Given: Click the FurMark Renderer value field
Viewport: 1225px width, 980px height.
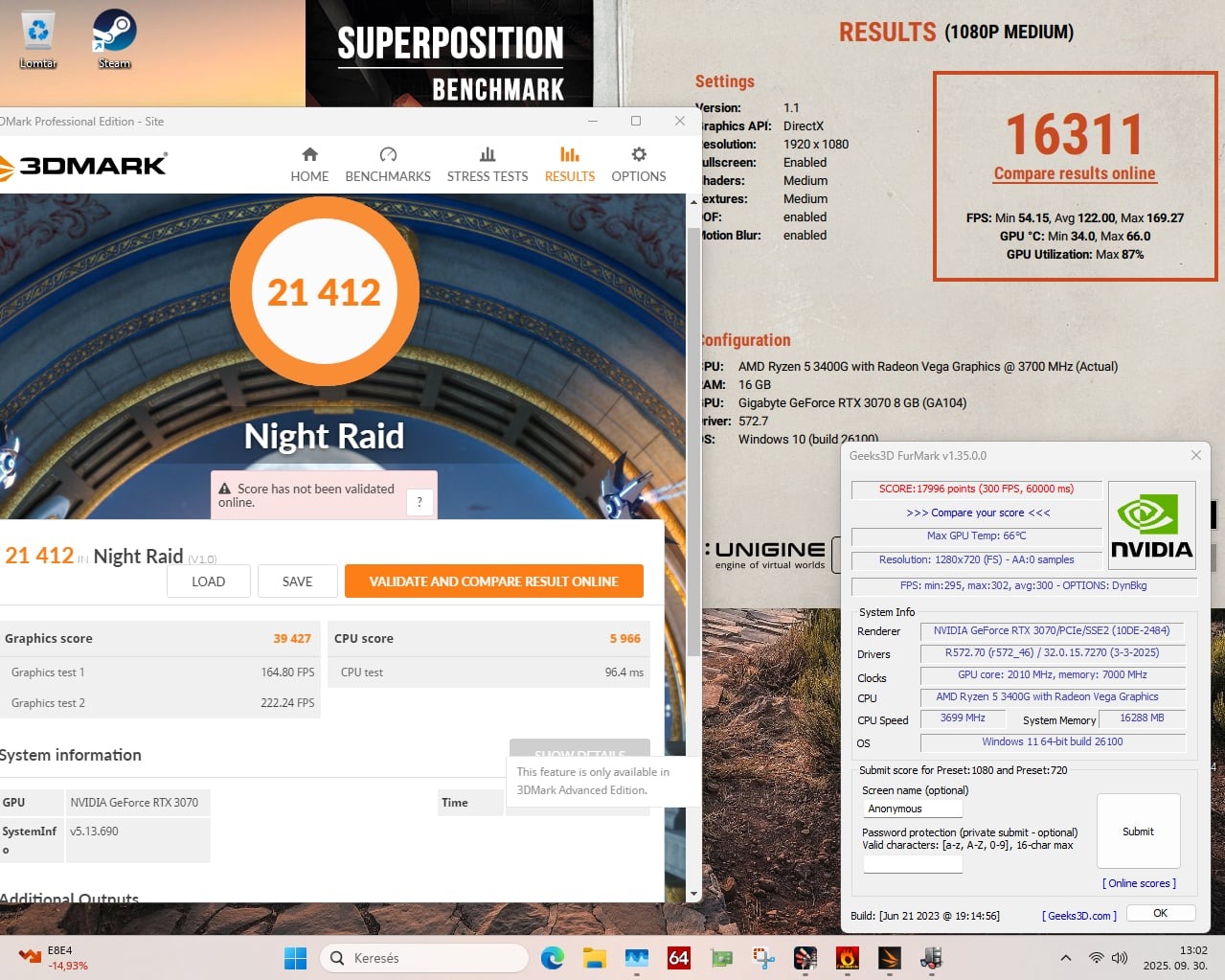Looking at the screenshot, I should pos(1052,631).
